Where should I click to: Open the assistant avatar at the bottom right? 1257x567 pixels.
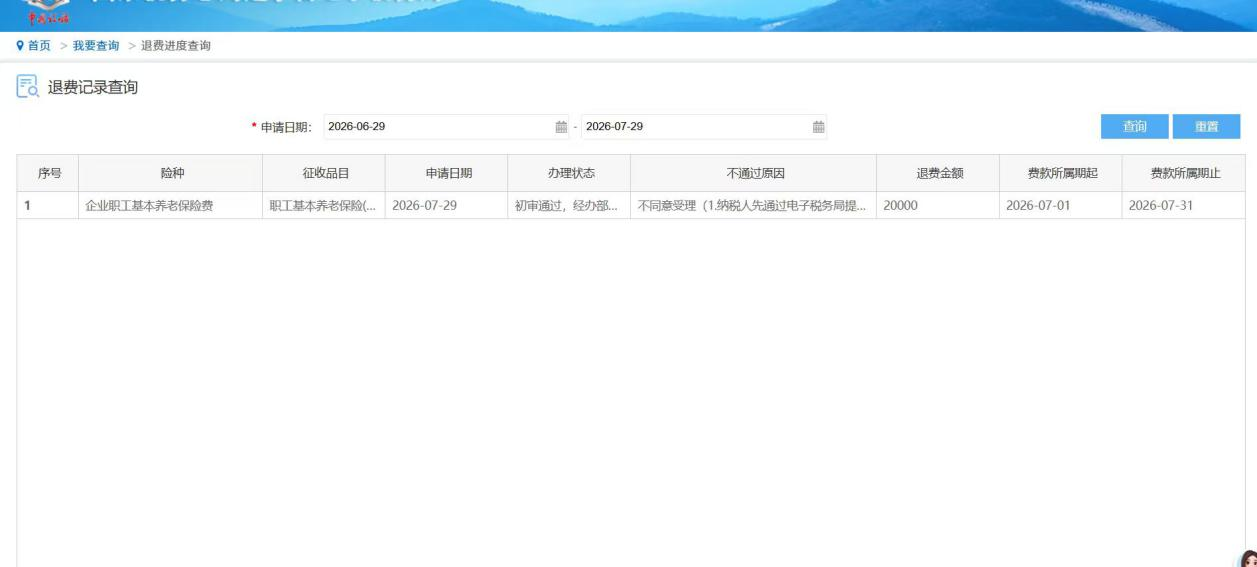coord(1248,558)
